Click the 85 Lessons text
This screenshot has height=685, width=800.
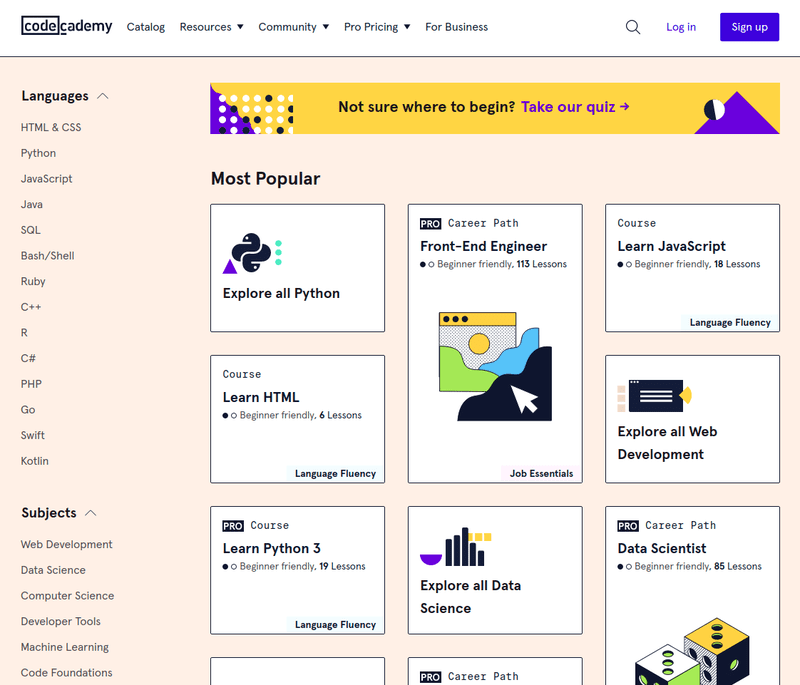pyautogui.click(x=738, y=566)
